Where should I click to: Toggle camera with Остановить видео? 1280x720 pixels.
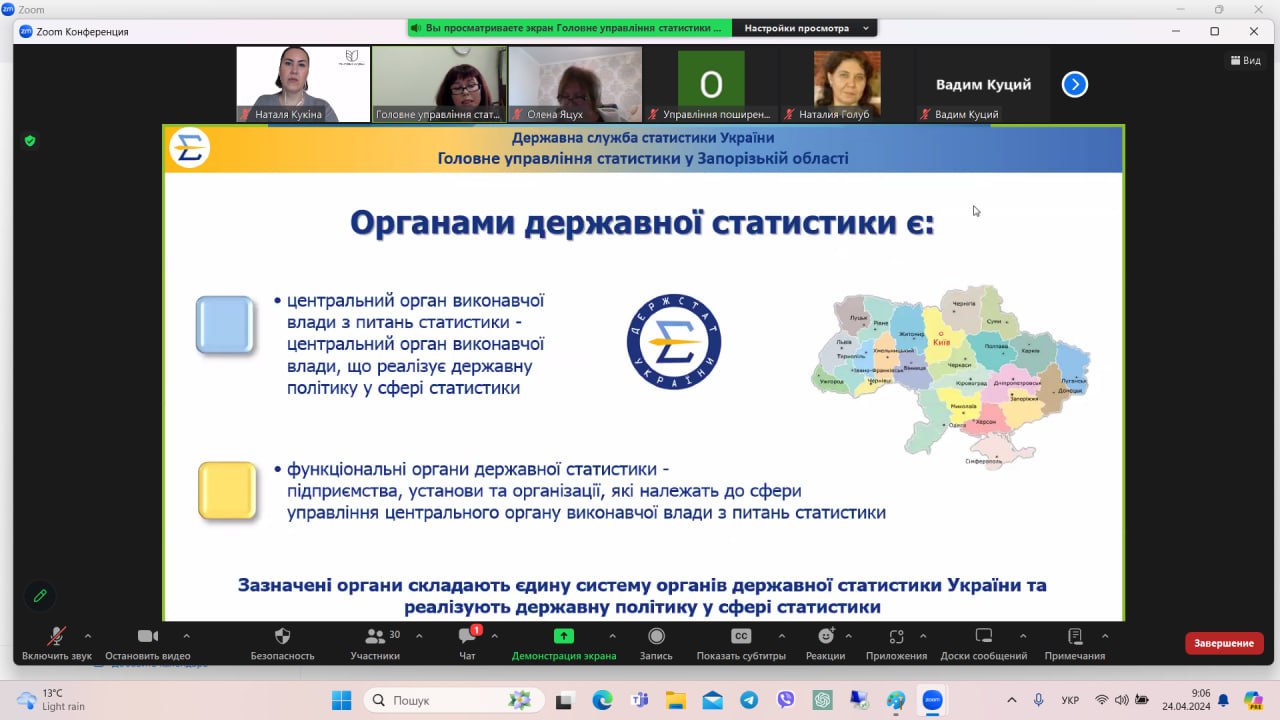tap(148, 637)
